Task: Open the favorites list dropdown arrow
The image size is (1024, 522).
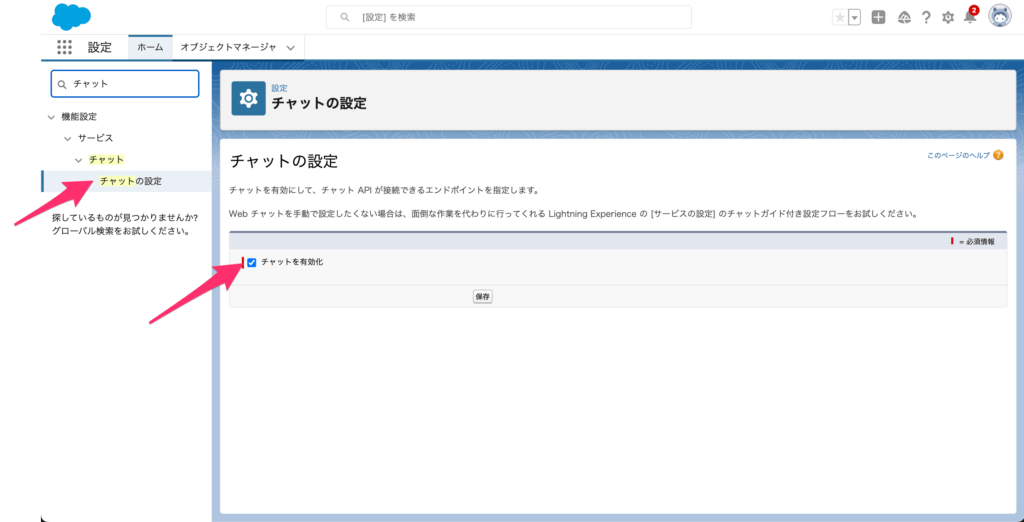Action: click(854, 18)
